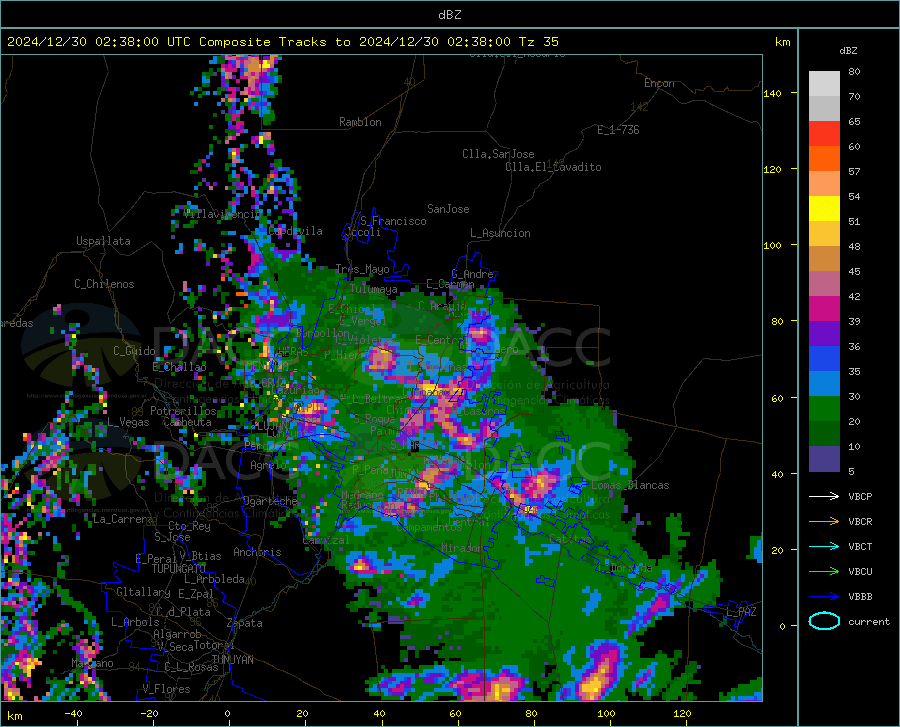Click the Composite Tracks timestamp header text

282,42
